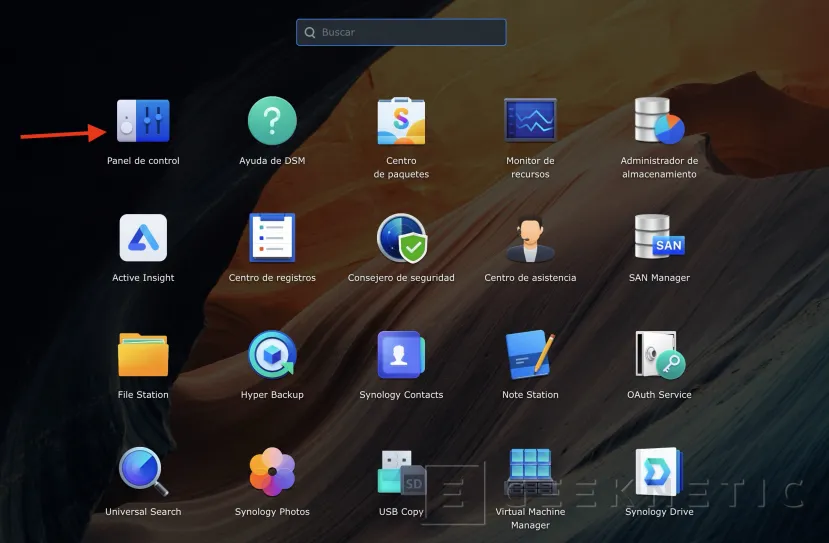
Task: Open Centro de registros
Action: click(x=272, y=238)
